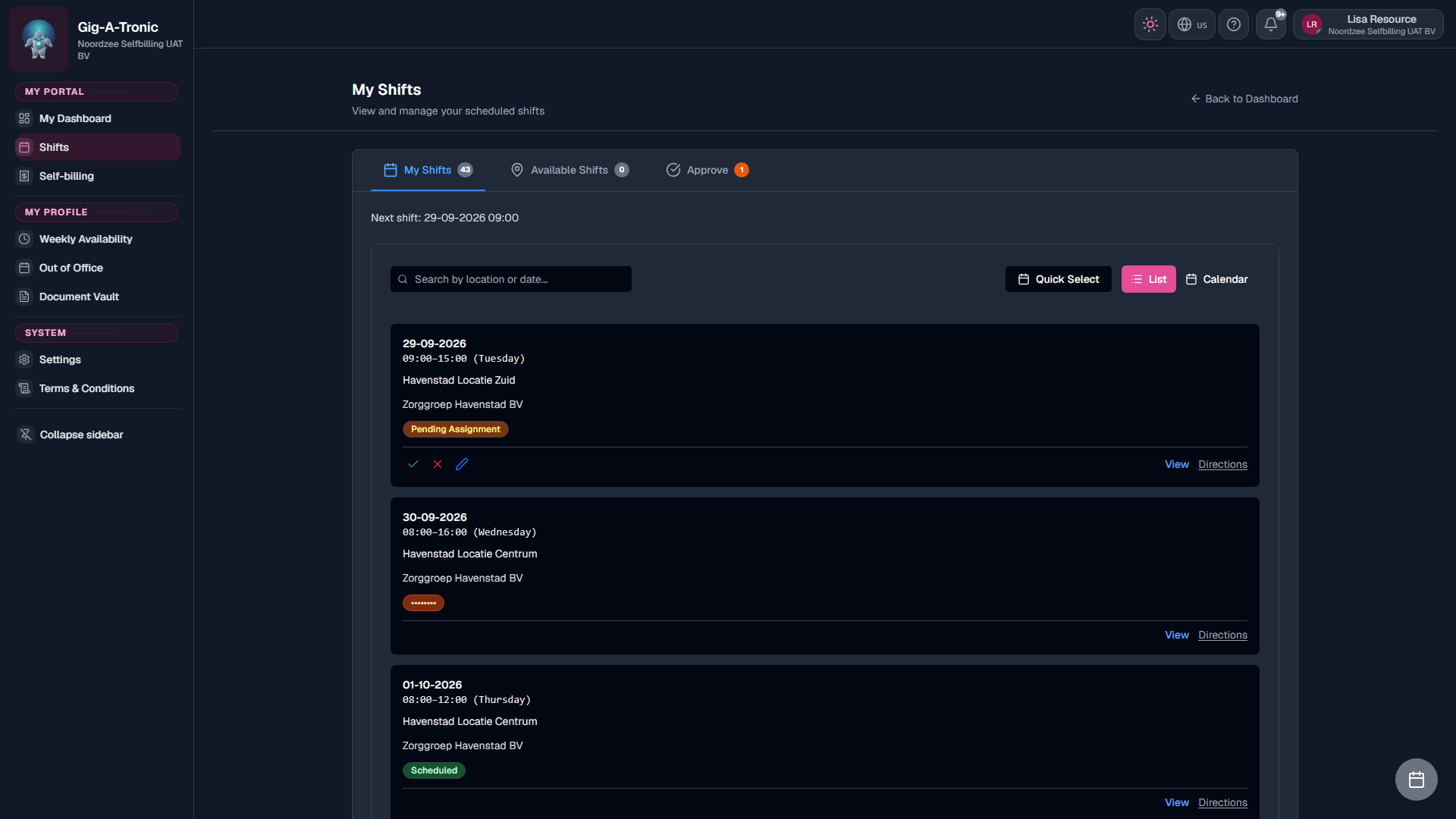Accept the 29-09-2026 shift checkmark
The height and width of the screenshot is (819, 1456).
click(413, 464)
